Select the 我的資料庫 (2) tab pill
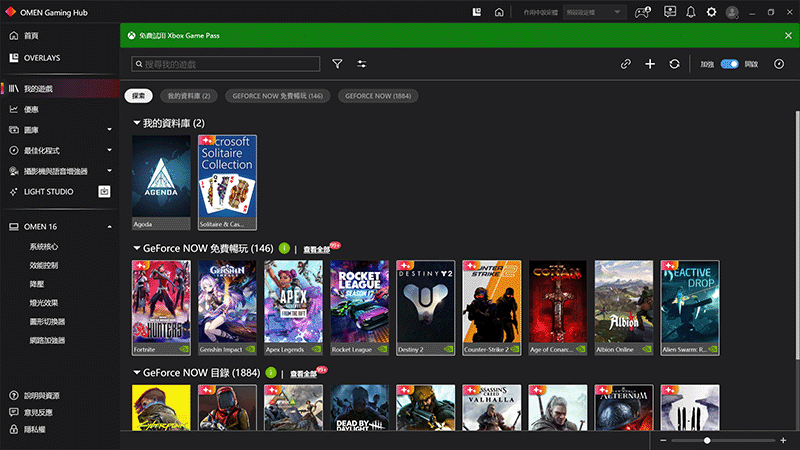The image size is (800, 450). coord(189,96)
